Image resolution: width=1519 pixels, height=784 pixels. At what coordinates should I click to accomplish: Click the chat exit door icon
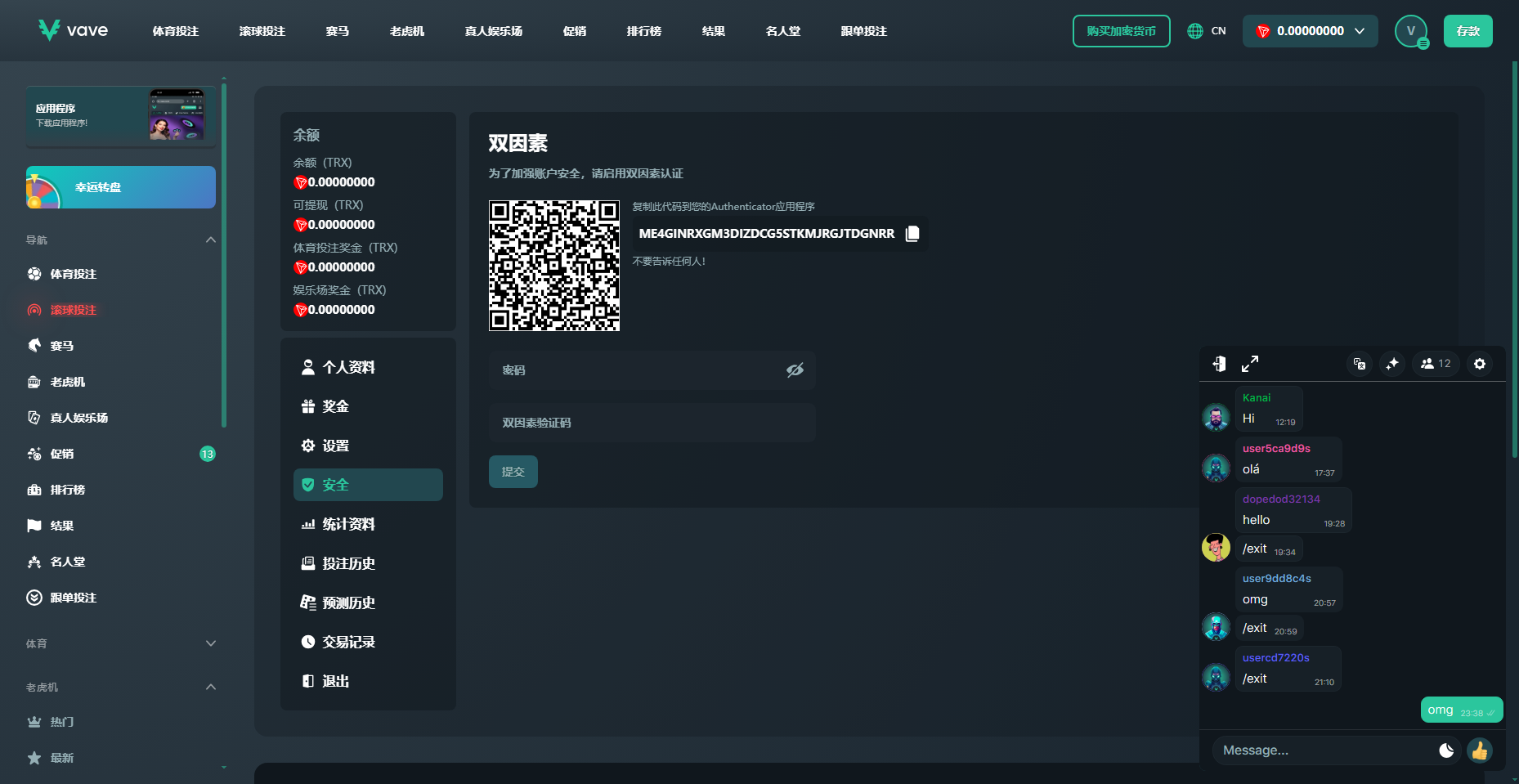point(1219,364)
